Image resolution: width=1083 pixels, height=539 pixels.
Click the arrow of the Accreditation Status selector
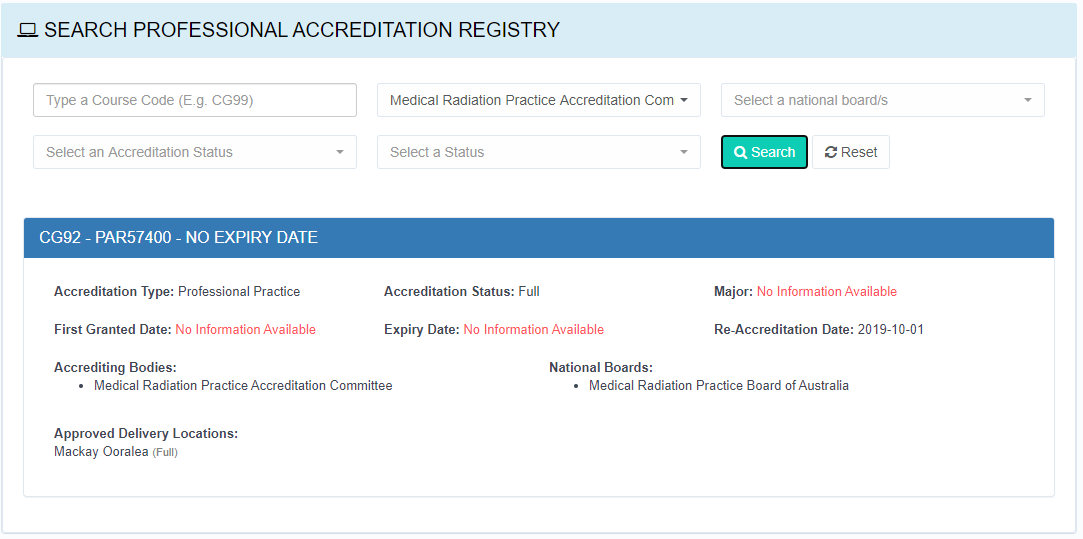[340, 153]
